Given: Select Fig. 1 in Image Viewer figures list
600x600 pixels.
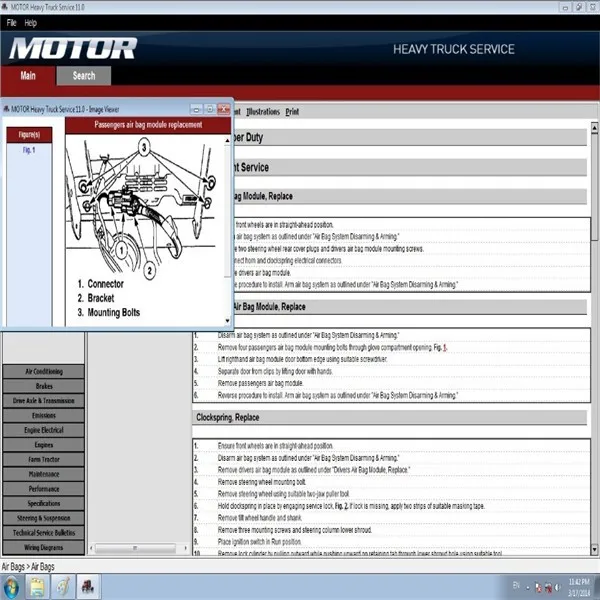Looking at the screenshot, I should coord(29,150).
